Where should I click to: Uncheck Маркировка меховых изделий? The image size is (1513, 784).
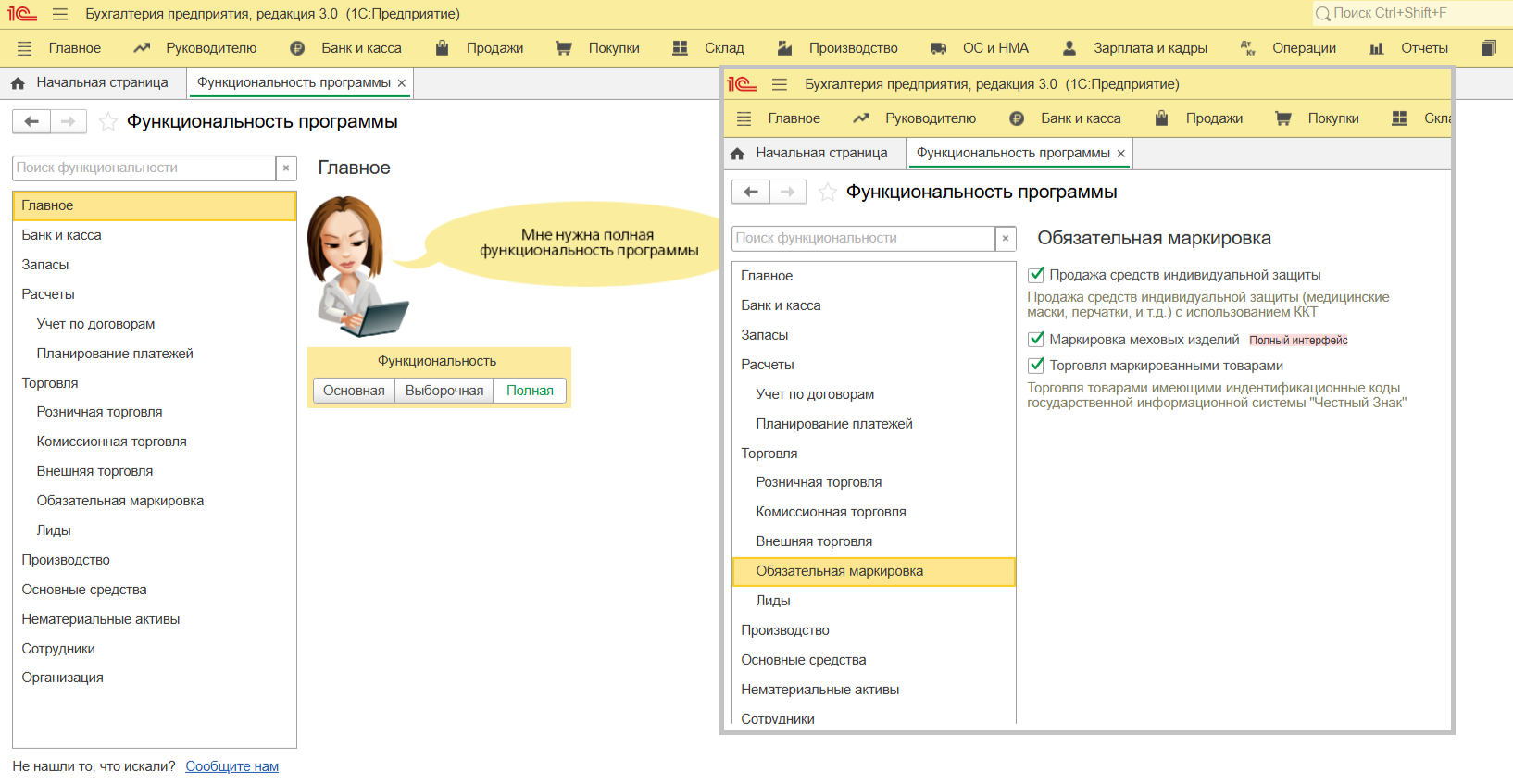(1036, 340)
